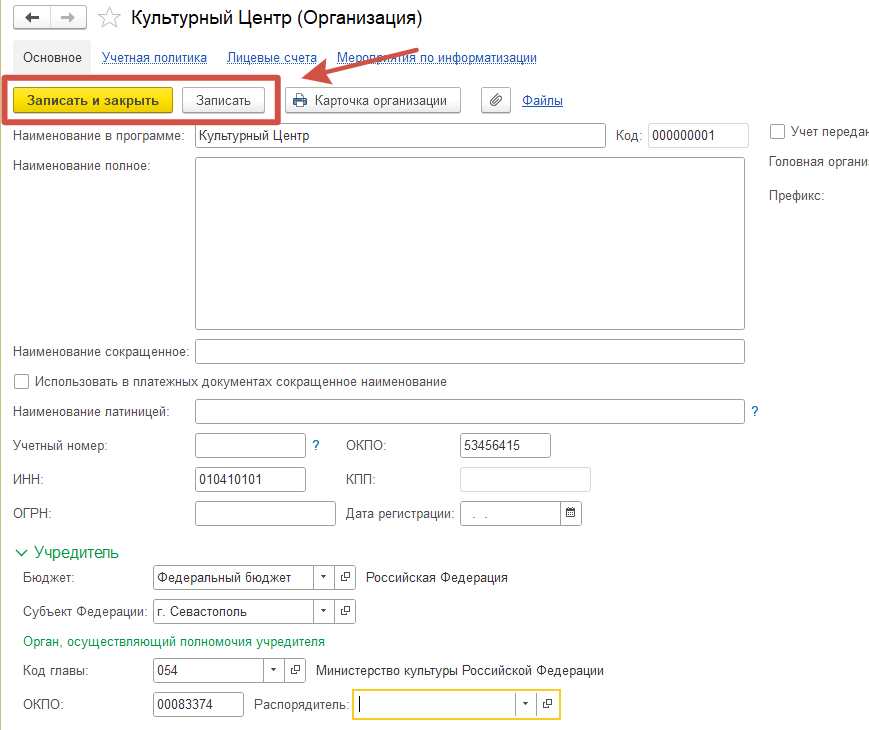Screen dimensions: 869x730
Task: Expand the Распорядитель dropdown
Action: [526, 704]
